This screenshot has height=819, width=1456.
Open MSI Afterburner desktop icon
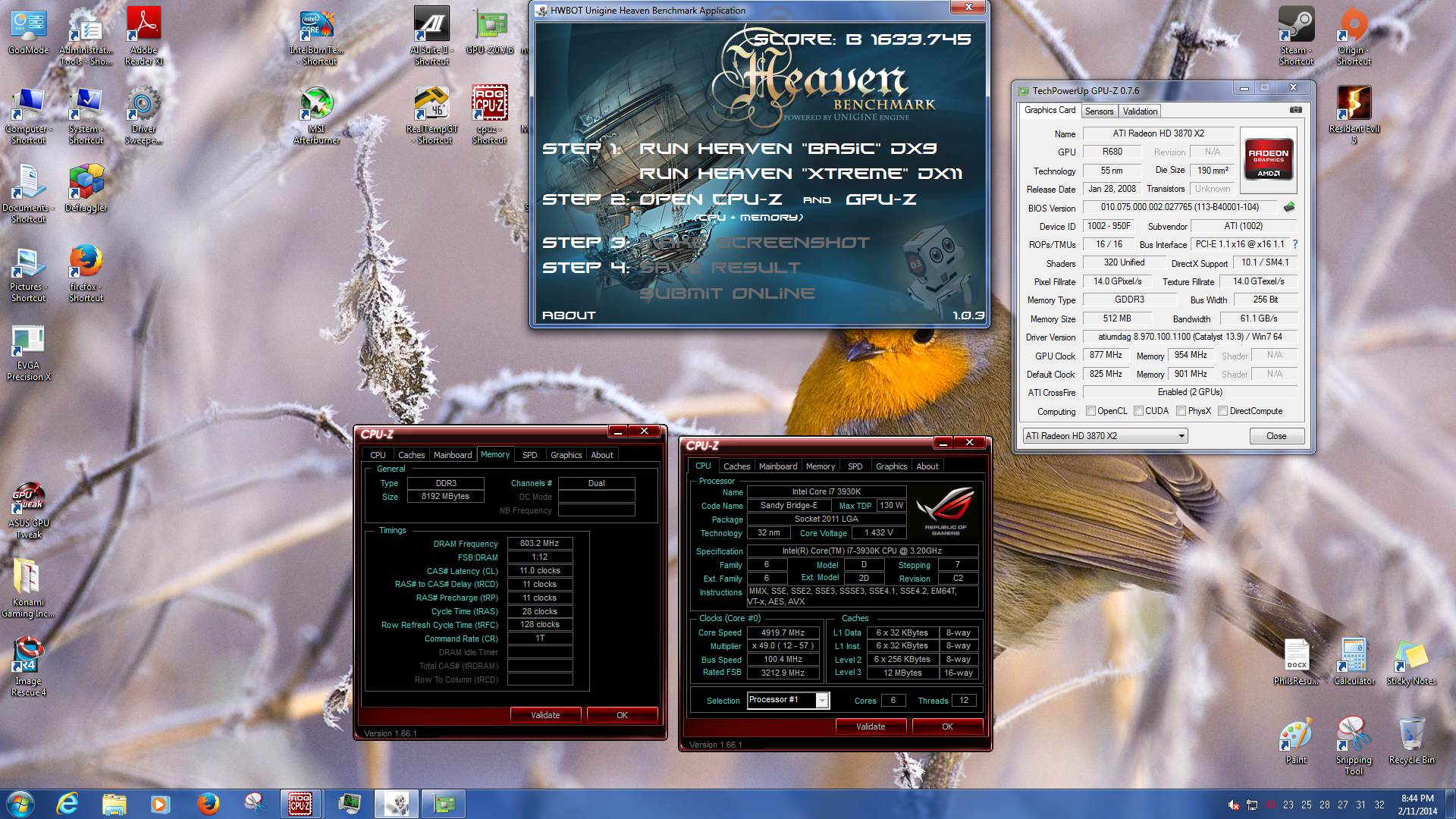tap(316, 116)
